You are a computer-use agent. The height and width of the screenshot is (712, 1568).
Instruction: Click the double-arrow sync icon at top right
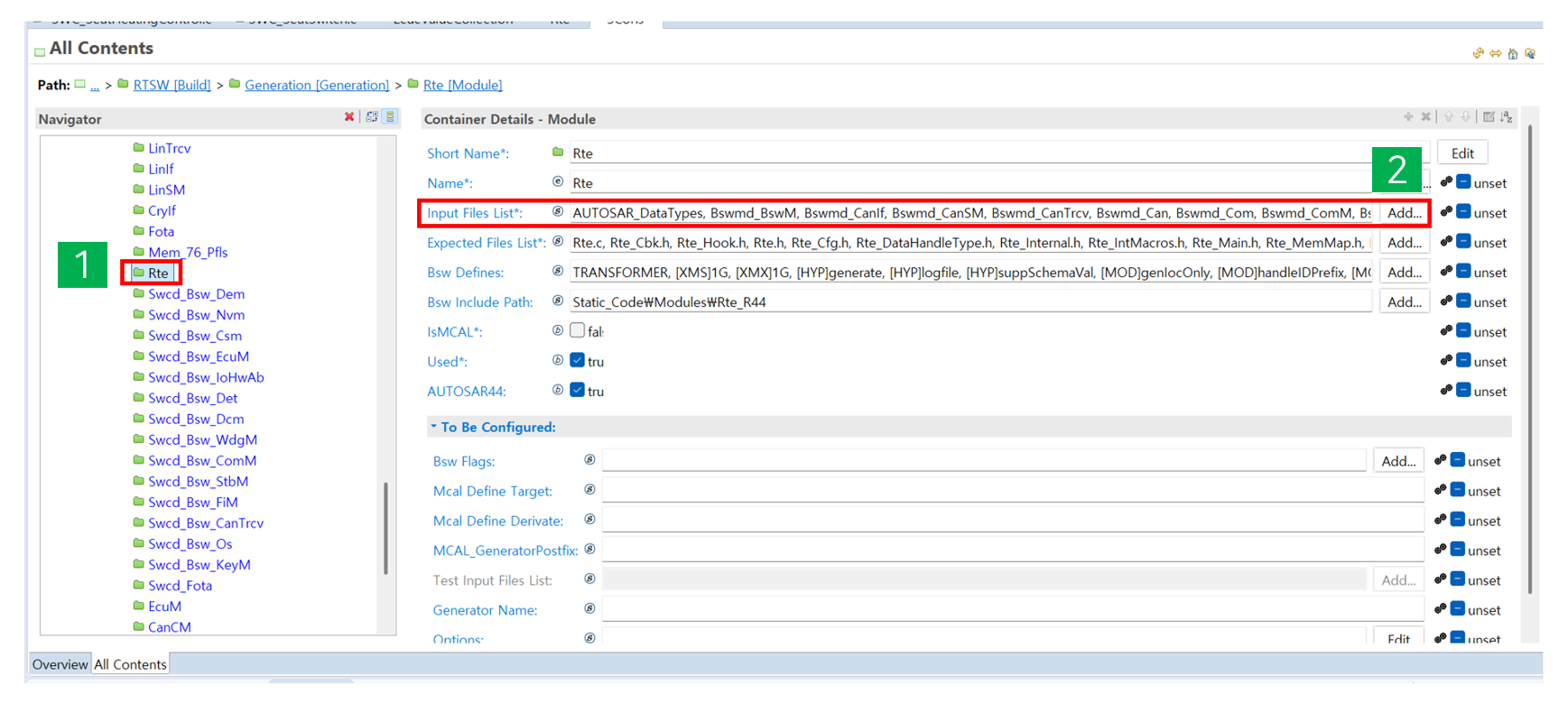point(1496,54)
